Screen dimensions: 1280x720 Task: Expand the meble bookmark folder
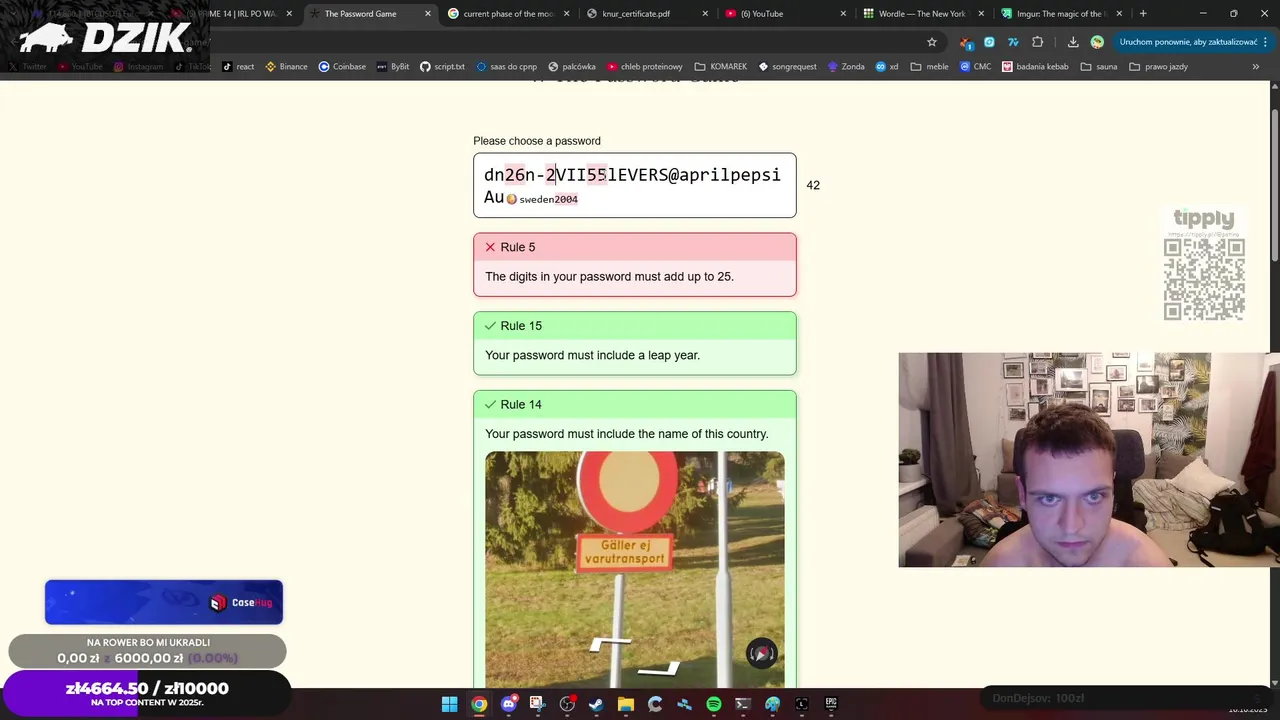click(x=929, y=66)
